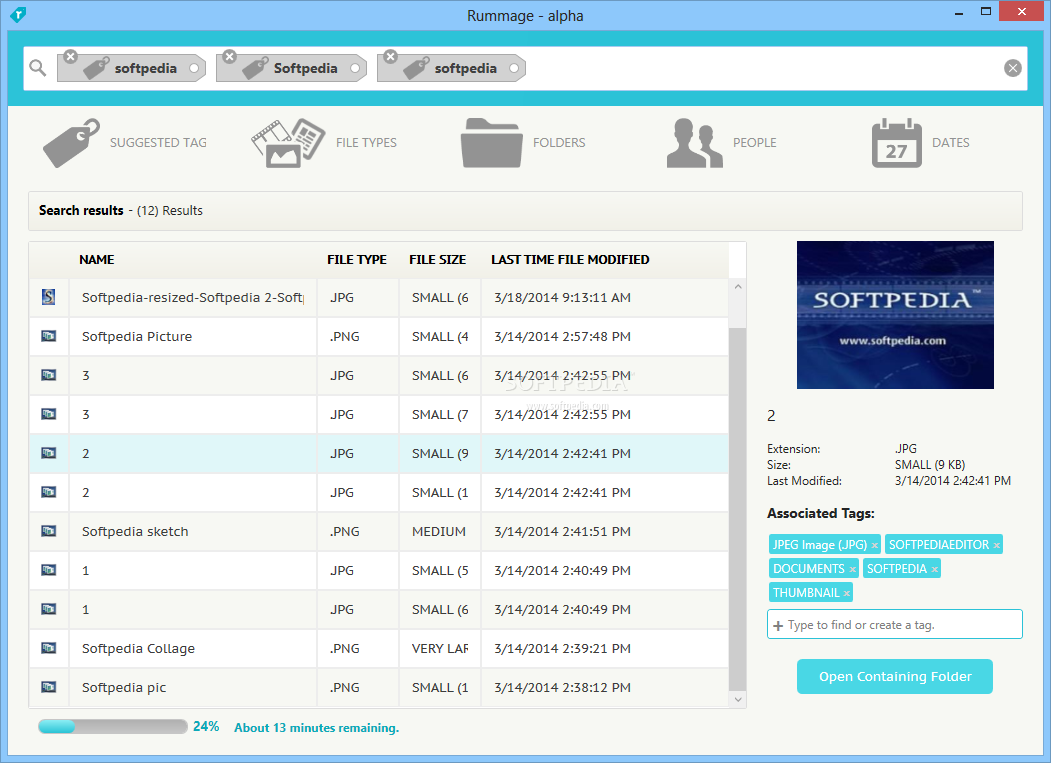The width and height of the screenshot is (1051, 763).
Task: Click the DOCUMENTS tag label
Action: 808,569
